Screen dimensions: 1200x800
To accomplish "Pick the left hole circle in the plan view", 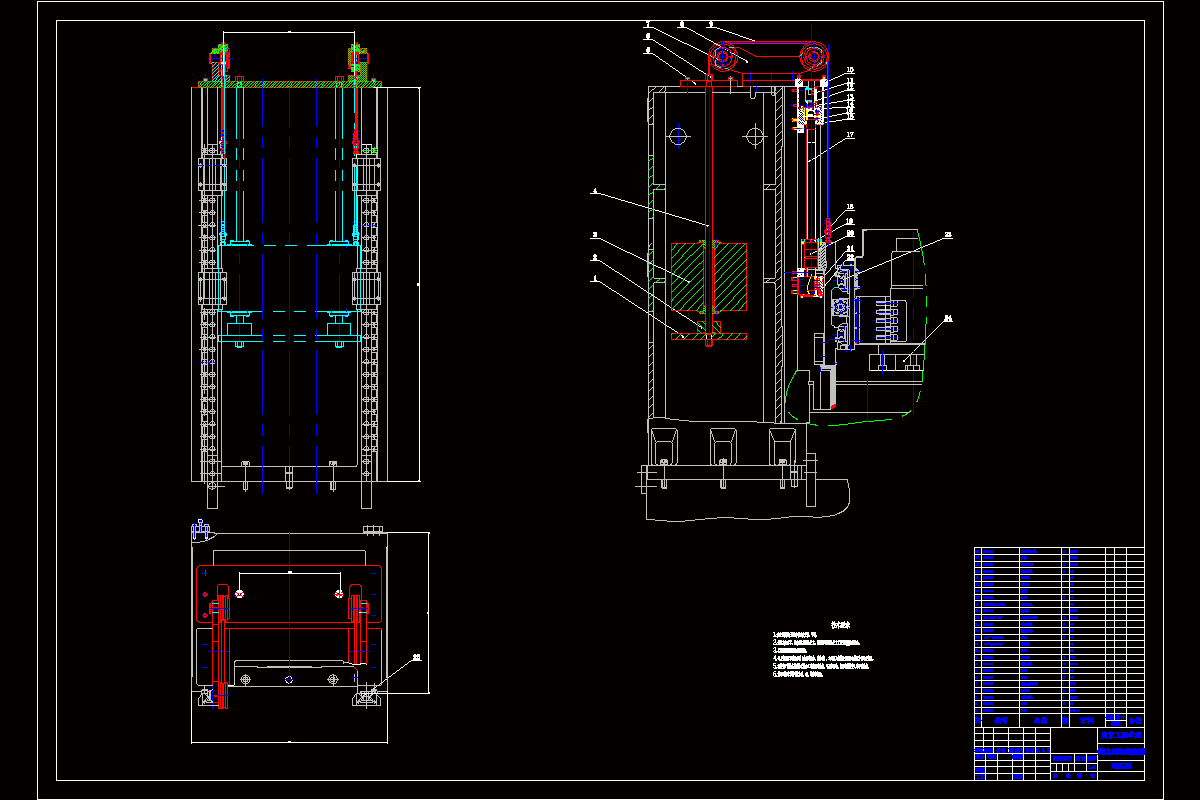I will 239,594.
